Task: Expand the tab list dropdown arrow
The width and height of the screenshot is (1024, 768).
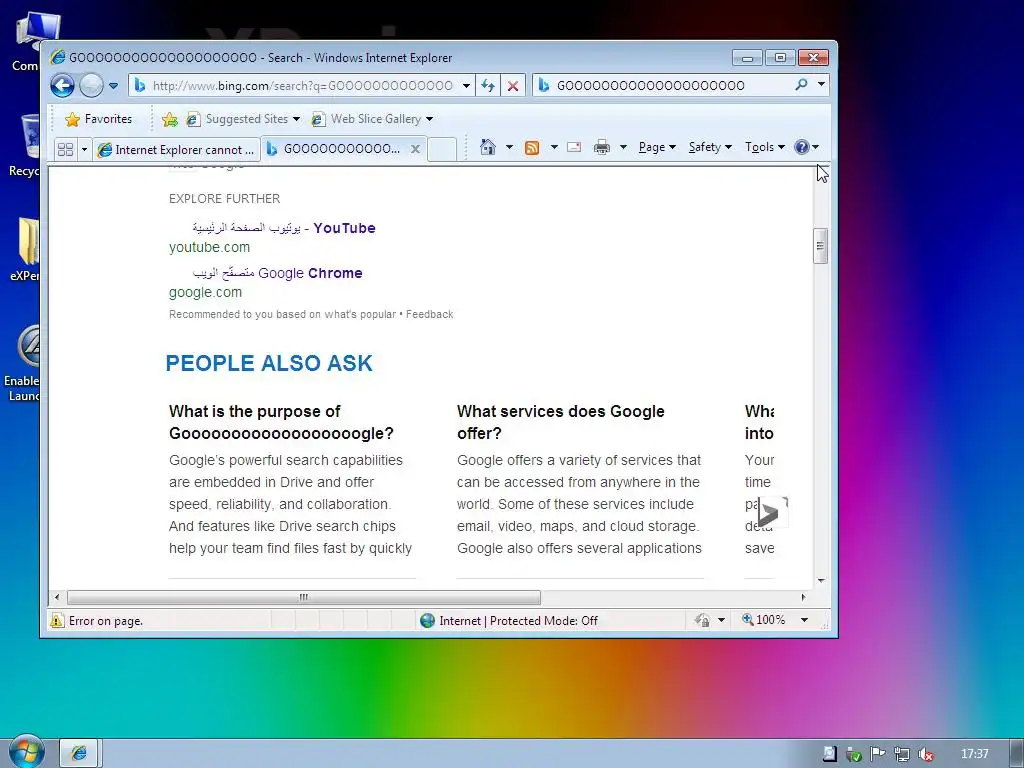Action: (x=84, y=150)
